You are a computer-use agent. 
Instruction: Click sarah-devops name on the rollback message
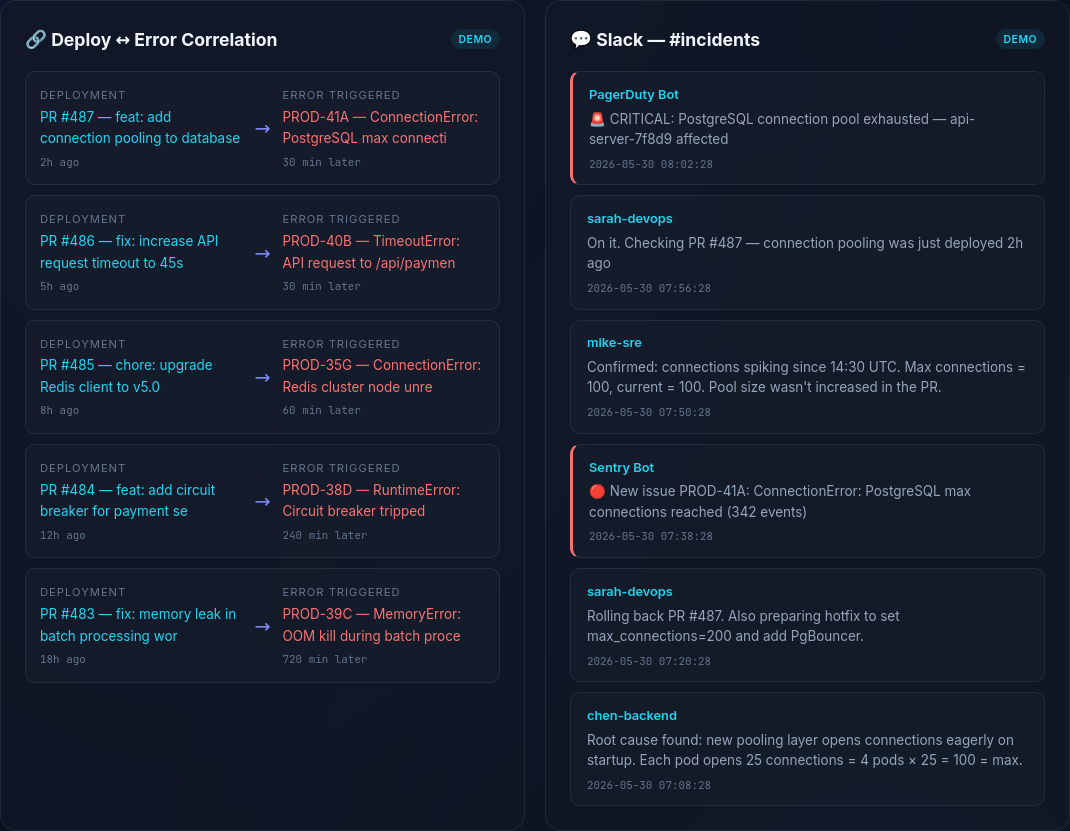pyautogui.click(x=629, y=592)
